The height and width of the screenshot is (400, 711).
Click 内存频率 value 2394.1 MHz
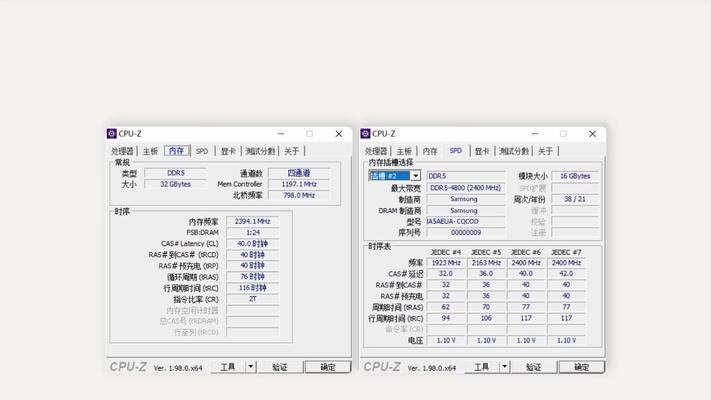(x=253, y=221)
